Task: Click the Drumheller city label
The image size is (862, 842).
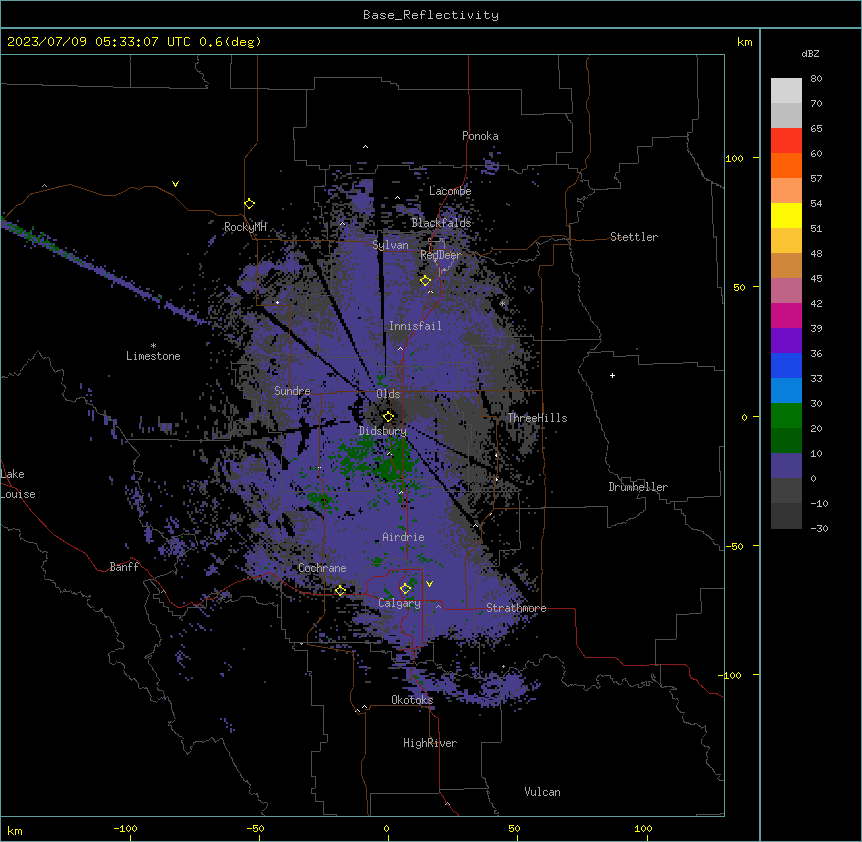Action: [x=638, y=487]
